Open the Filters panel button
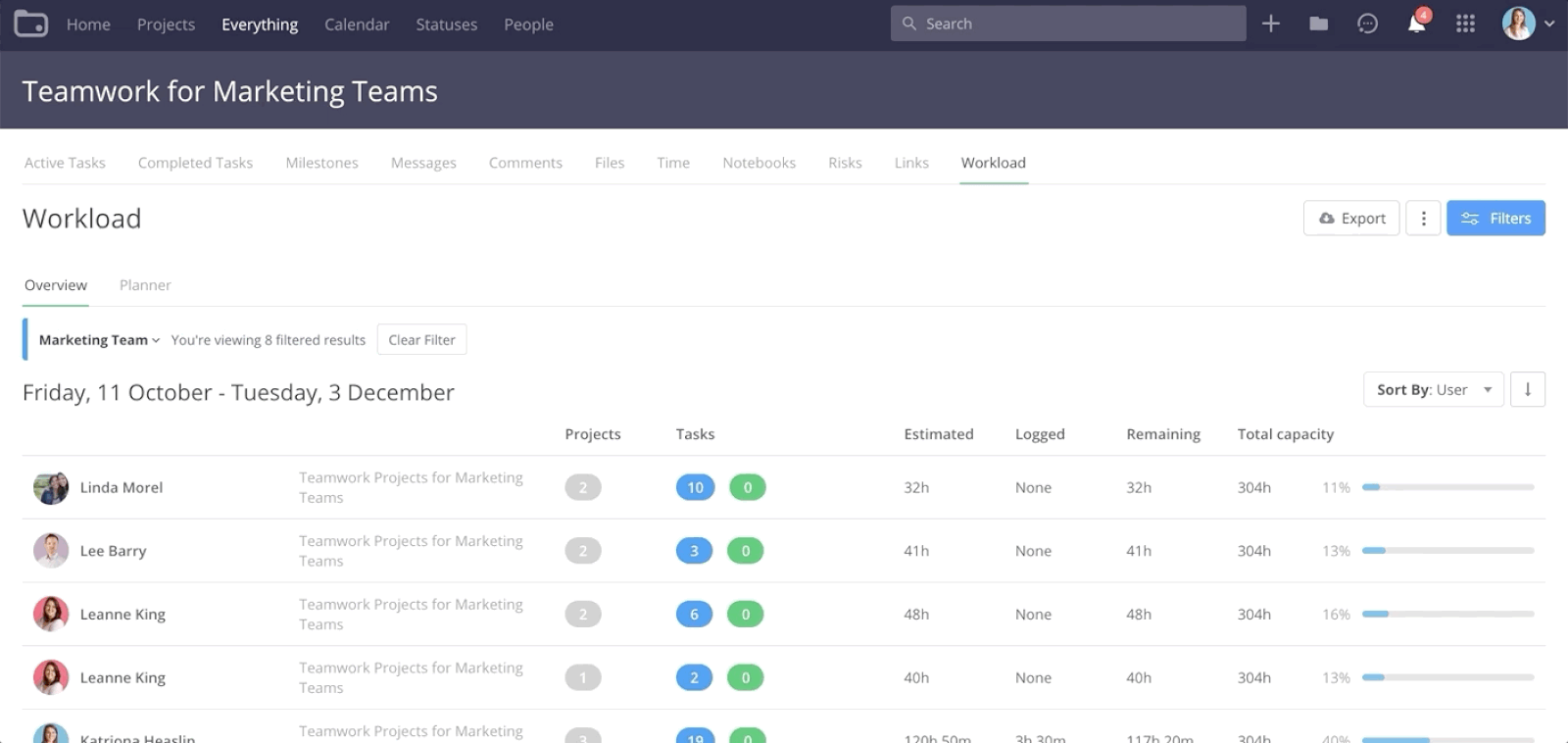Screen dimensions: 1568x743 1495,219
